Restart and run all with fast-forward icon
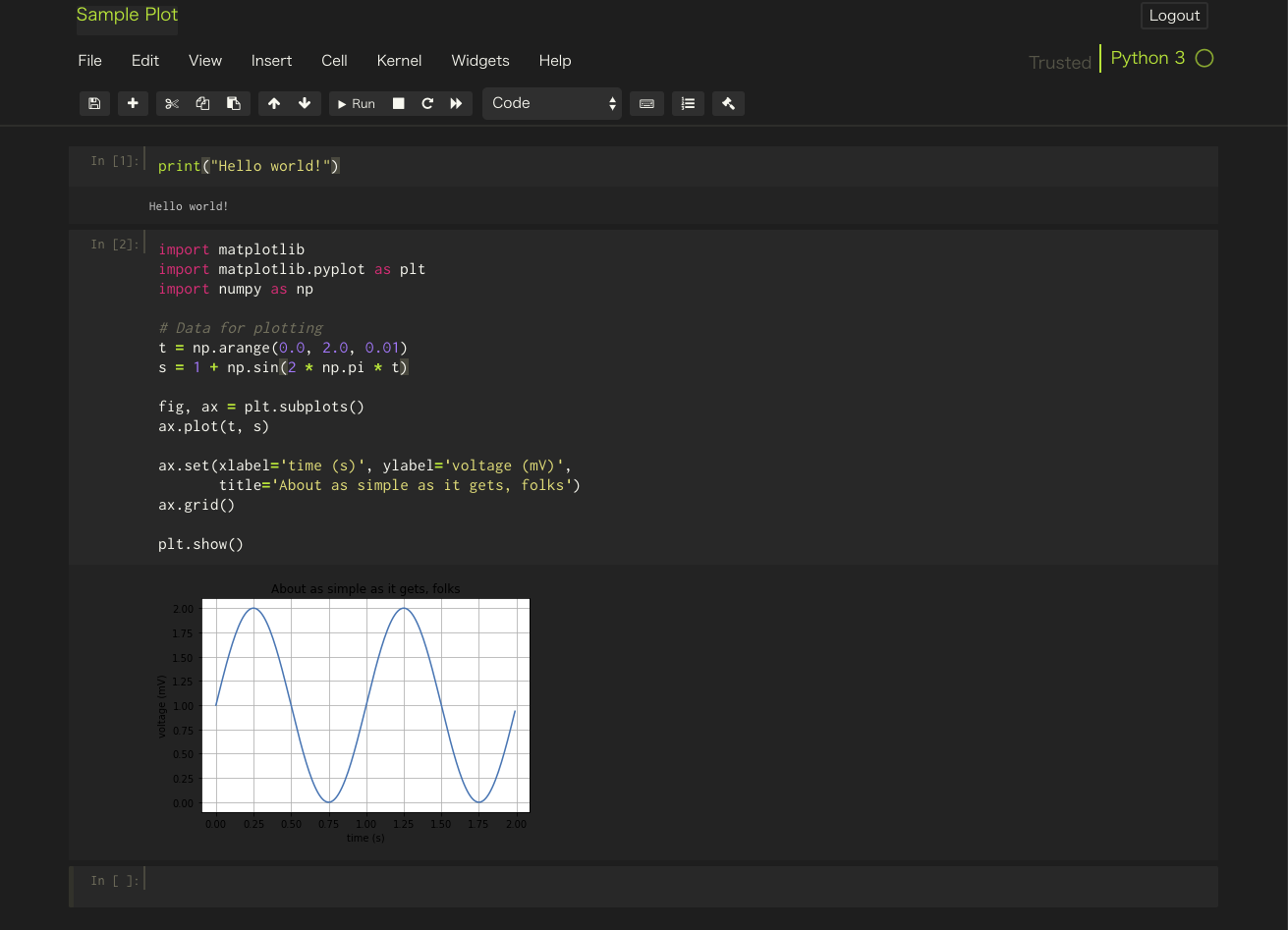The image size is (1288, 930). pyautogui.click(x=456, y=103)
